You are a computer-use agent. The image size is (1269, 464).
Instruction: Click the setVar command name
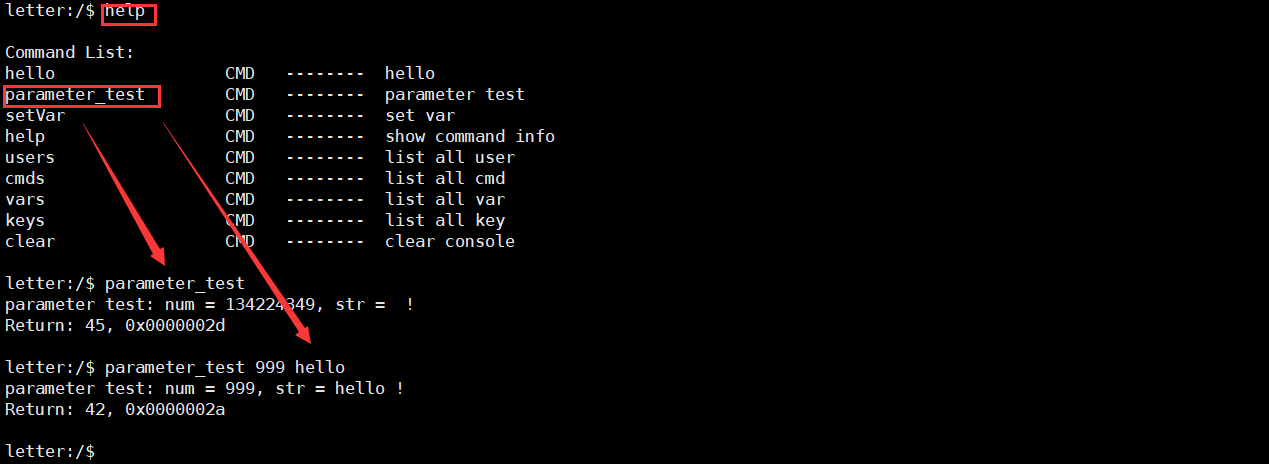[35, 115]
